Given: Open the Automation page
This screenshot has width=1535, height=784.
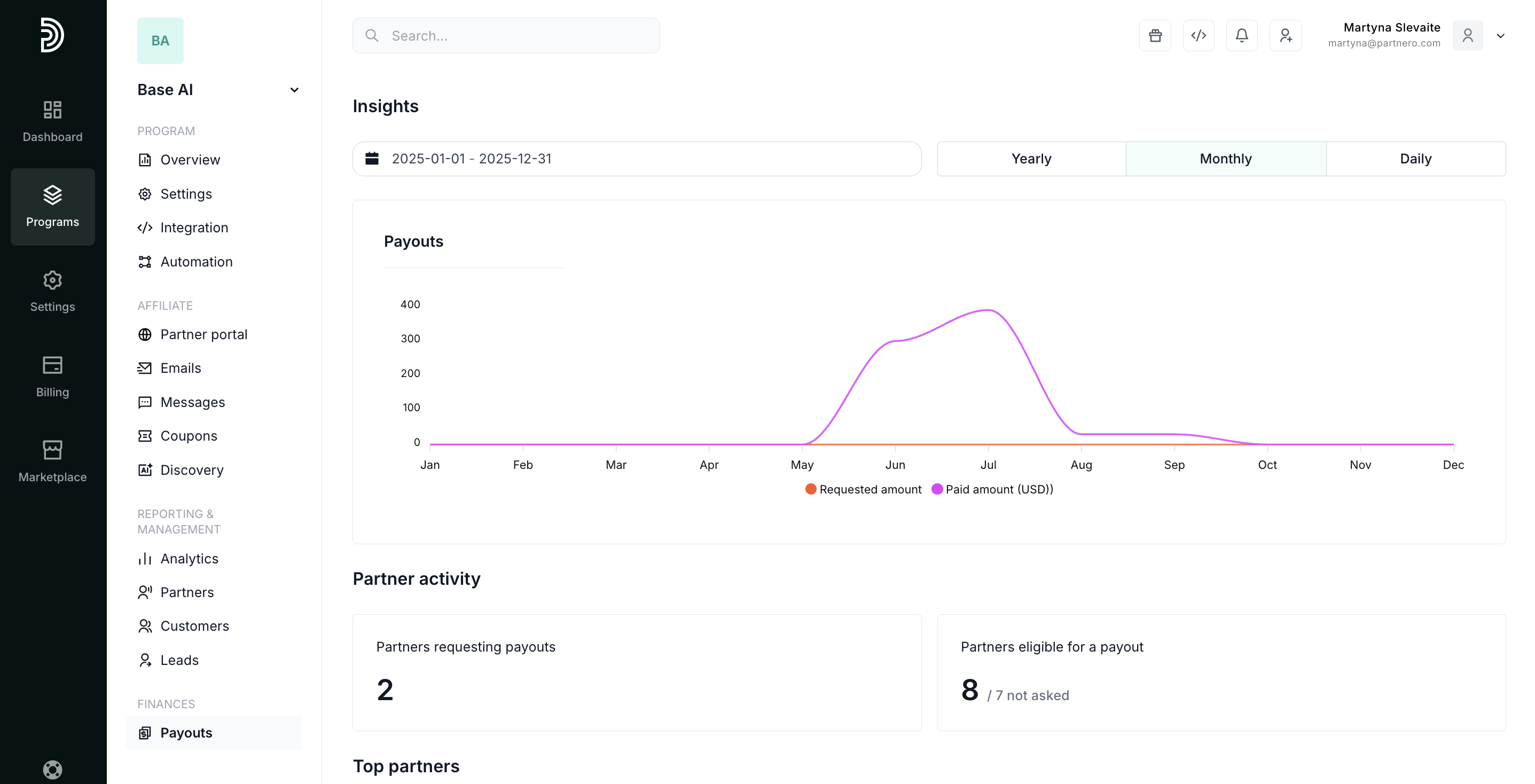Looking at the screenshot, I should pos(196,262).
